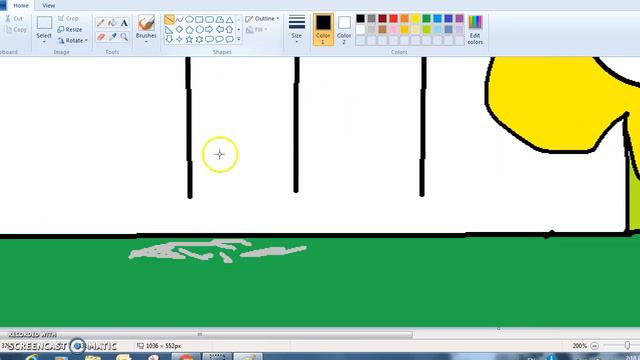Choose the Four-point star shape
Viewport: 640px width, 360px height.
point(179,39)
